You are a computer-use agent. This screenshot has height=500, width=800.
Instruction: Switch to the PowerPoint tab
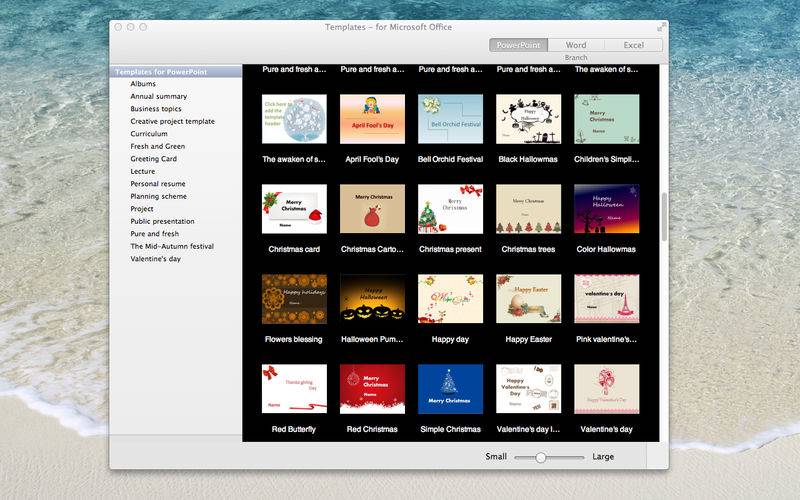(x=518, y=45)
